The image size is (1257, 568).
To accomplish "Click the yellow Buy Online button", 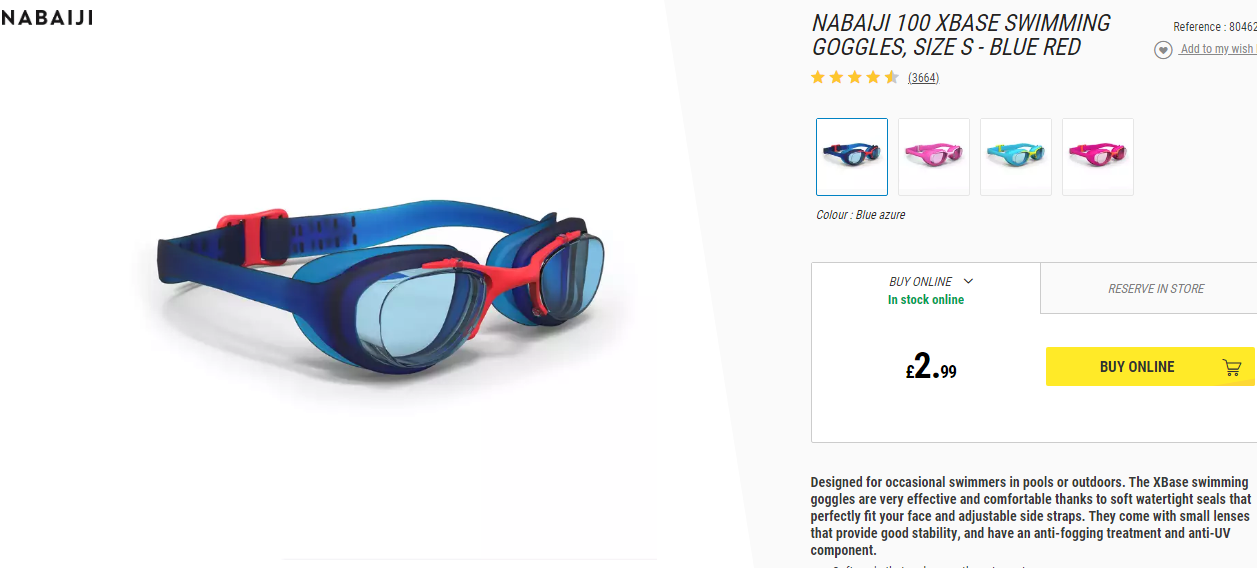I will (x=1150, y=367).
